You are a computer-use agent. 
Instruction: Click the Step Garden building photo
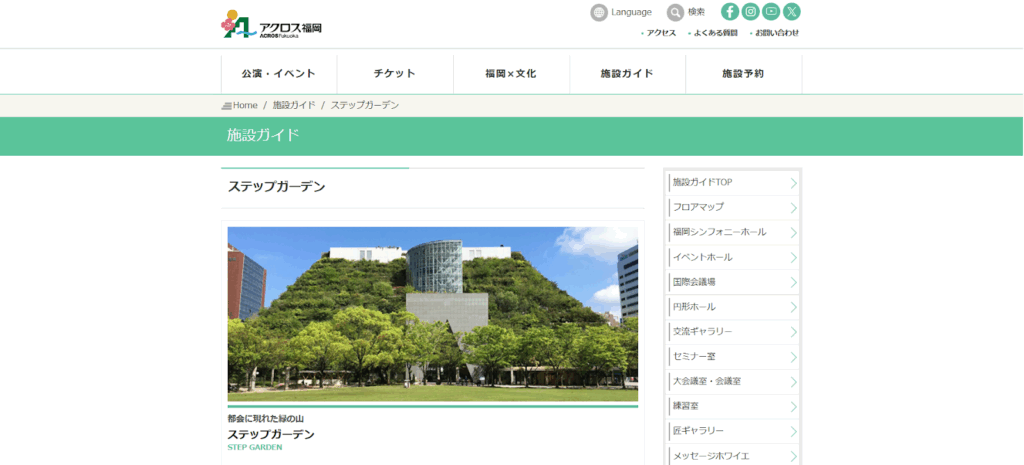pos(432,314)
